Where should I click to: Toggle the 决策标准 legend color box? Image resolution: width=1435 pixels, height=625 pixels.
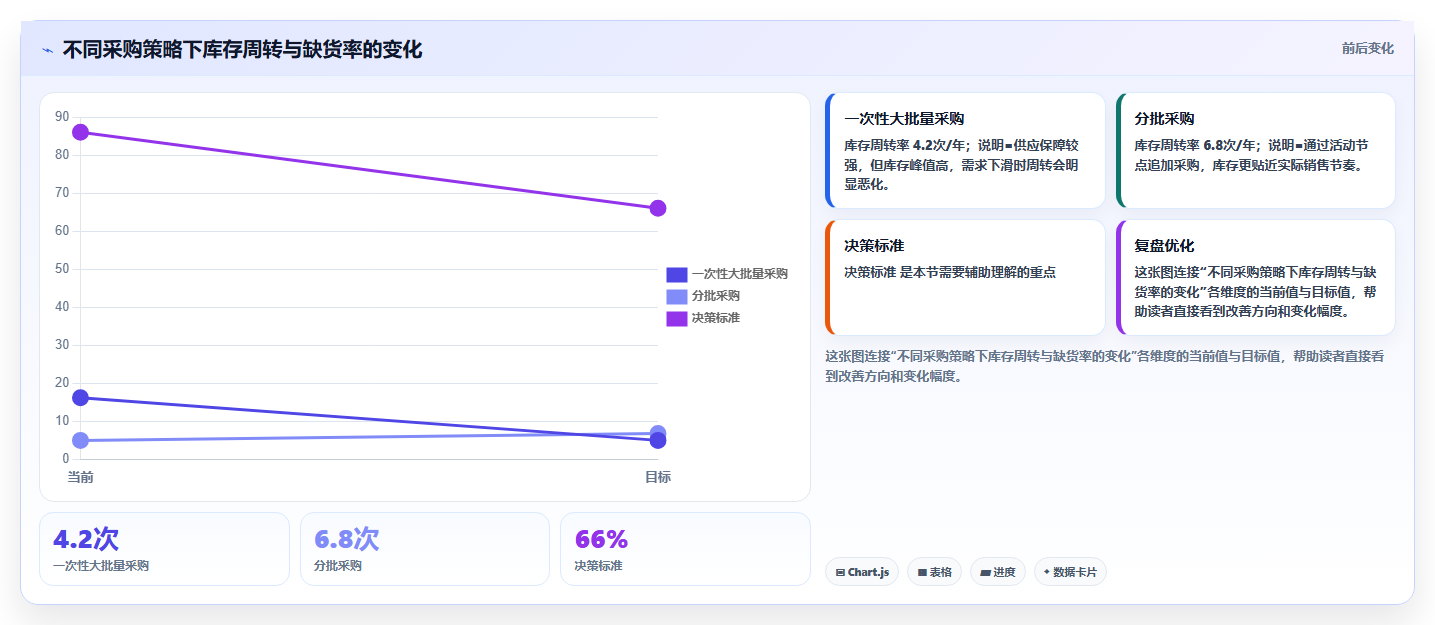pyautogui.click(x=677, y=318)
